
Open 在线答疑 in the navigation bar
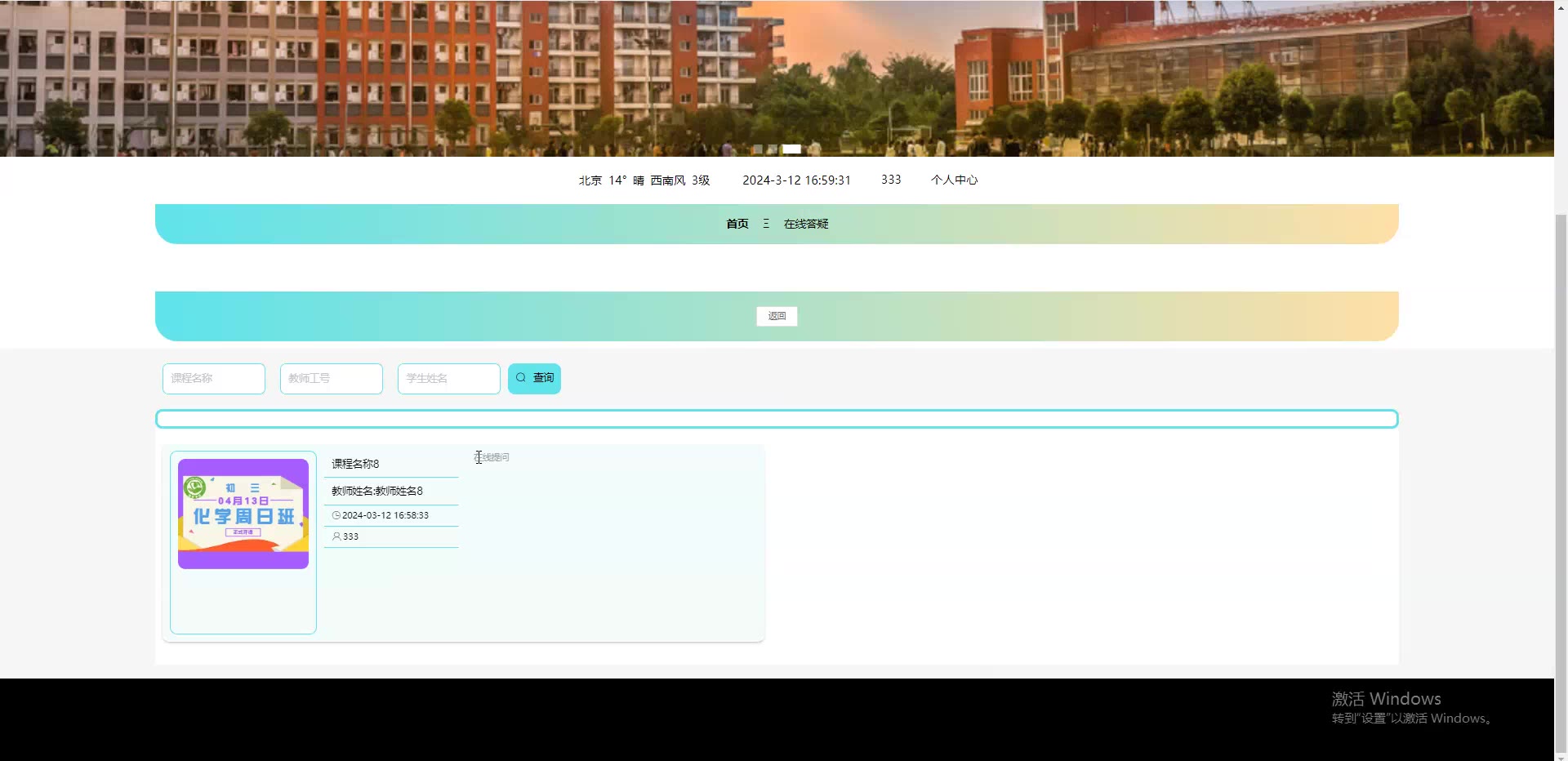point(806,224)
